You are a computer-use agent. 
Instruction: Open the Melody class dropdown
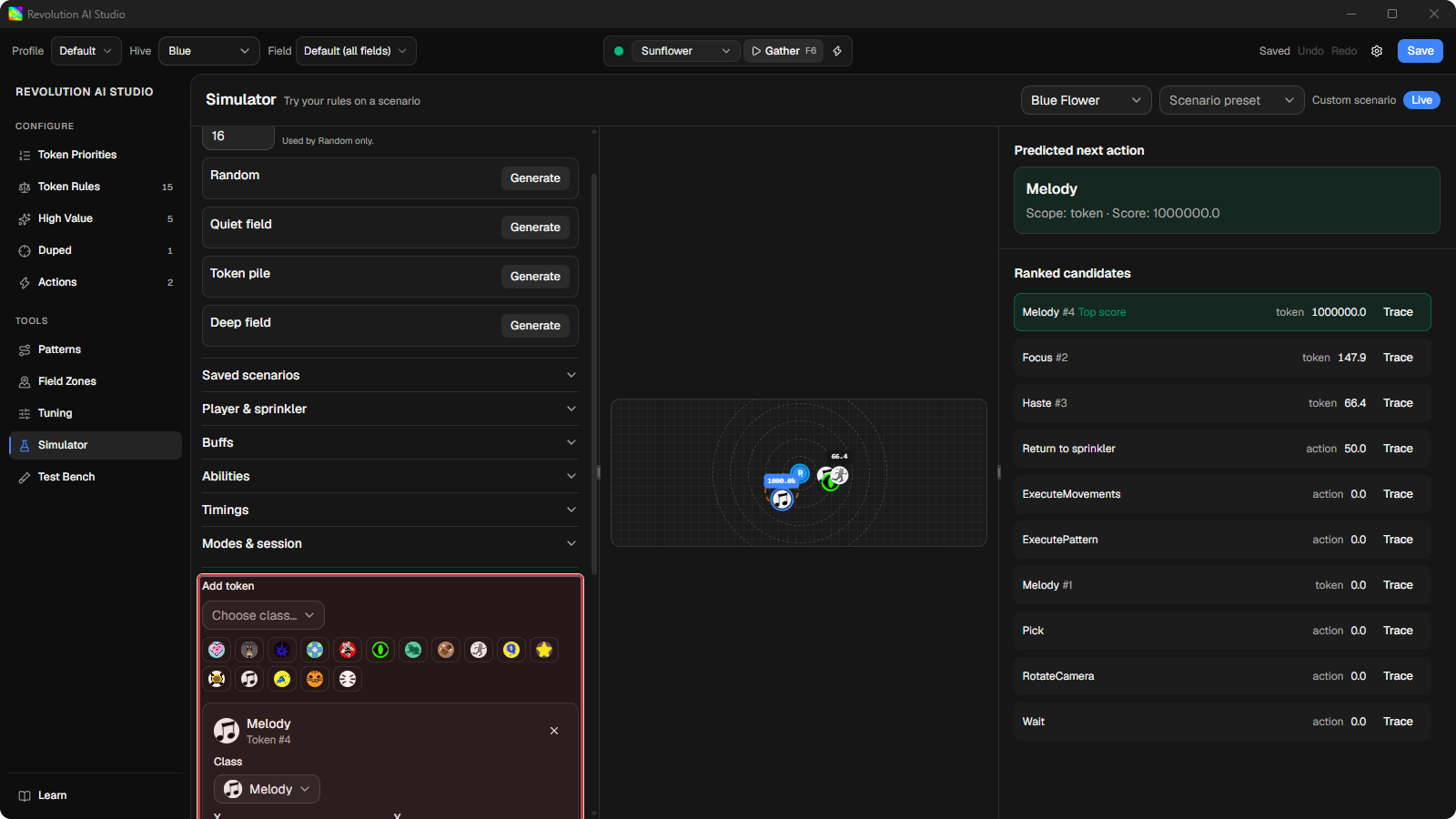267,789
